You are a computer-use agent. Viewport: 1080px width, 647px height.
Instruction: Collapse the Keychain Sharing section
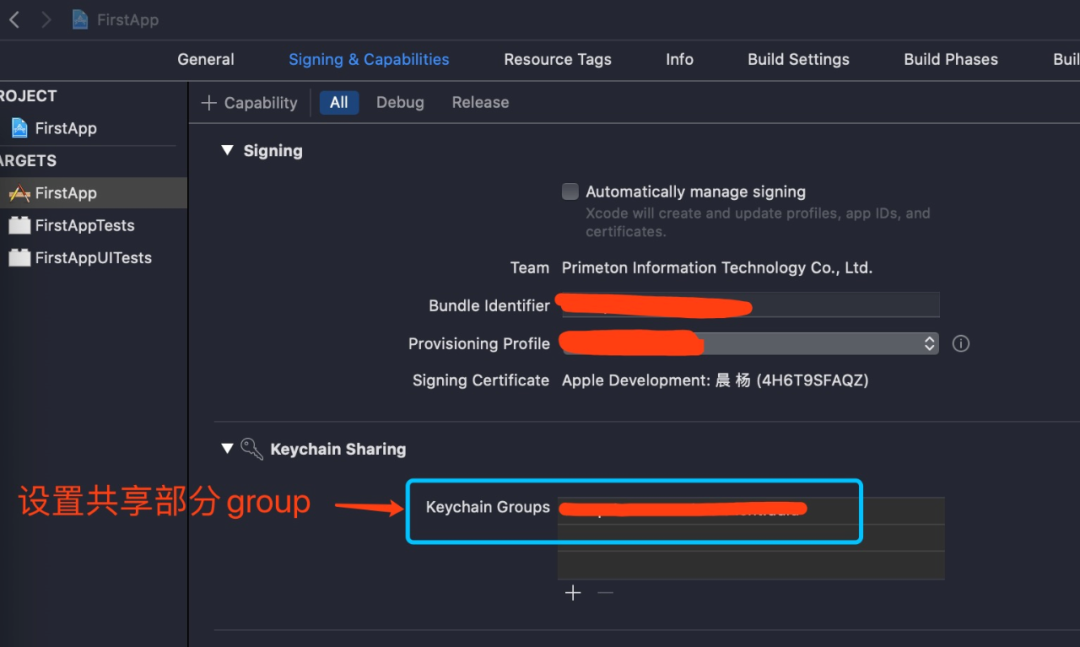[227, 449]
